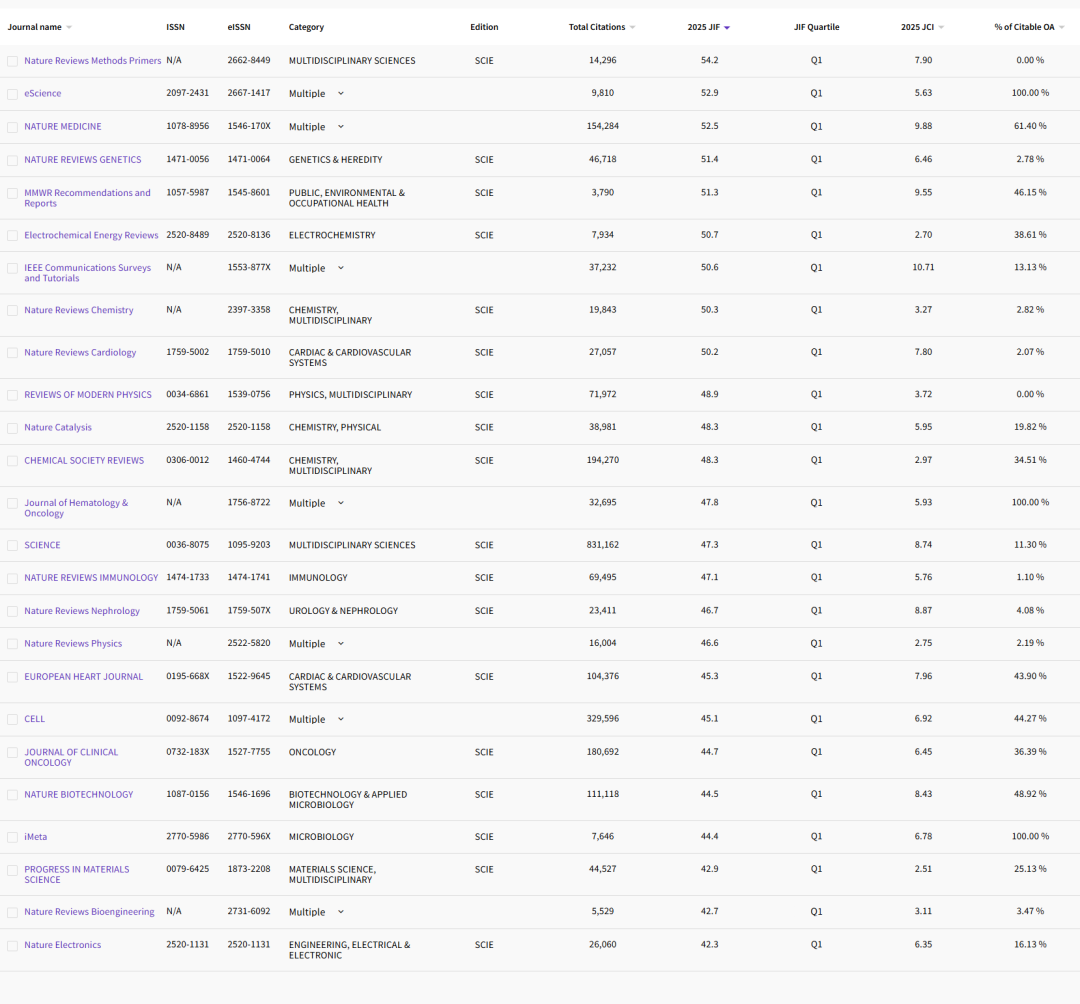Viewport: 1080px width, 1004px height.
Task: Click the UROLOGY & NEPHROLOGY category cell
Action: coord(343,611)
